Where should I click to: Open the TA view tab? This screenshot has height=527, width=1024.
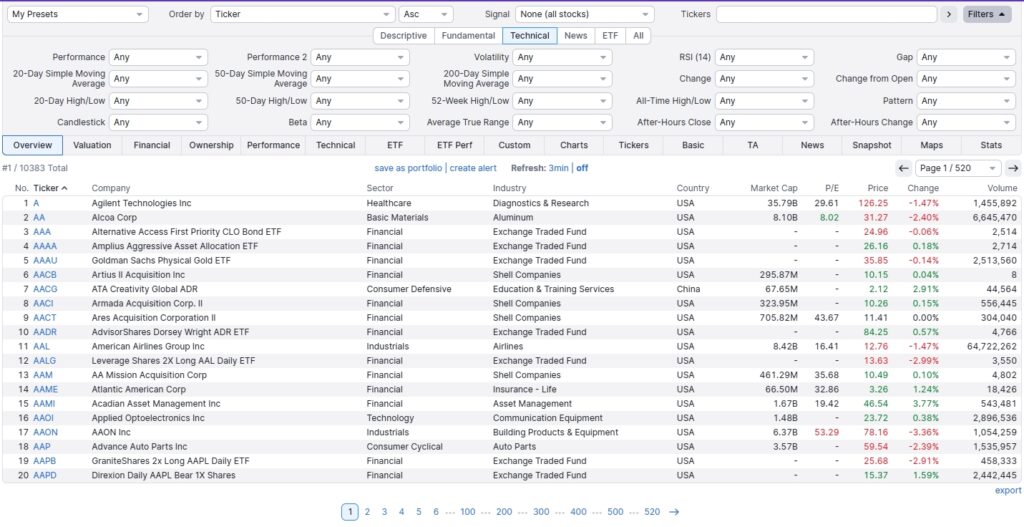tap(752, 146)
